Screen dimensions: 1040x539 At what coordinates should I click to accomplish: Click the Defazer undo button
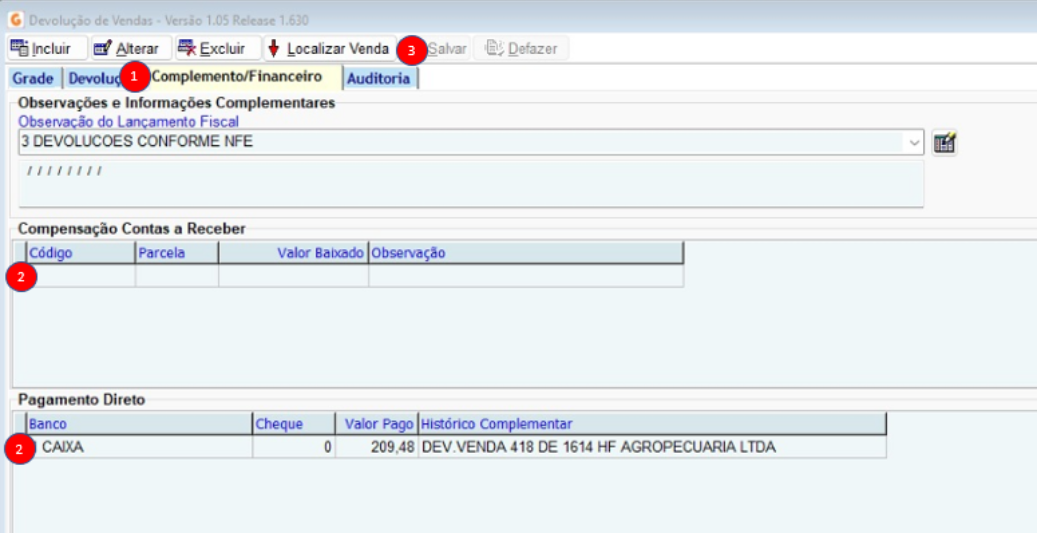(521, 48)
